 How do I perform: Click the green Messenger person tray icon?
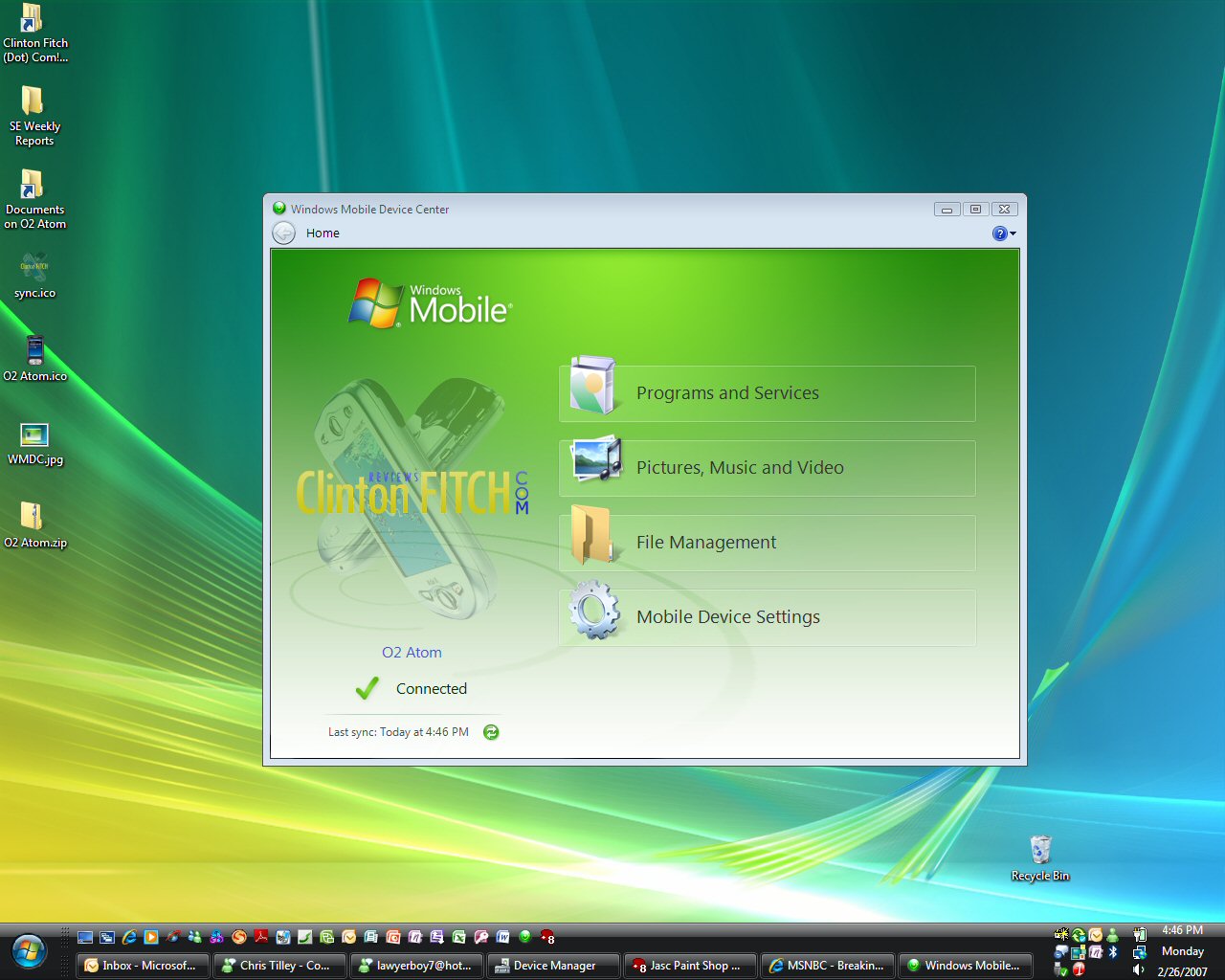tap(1112, 935)
